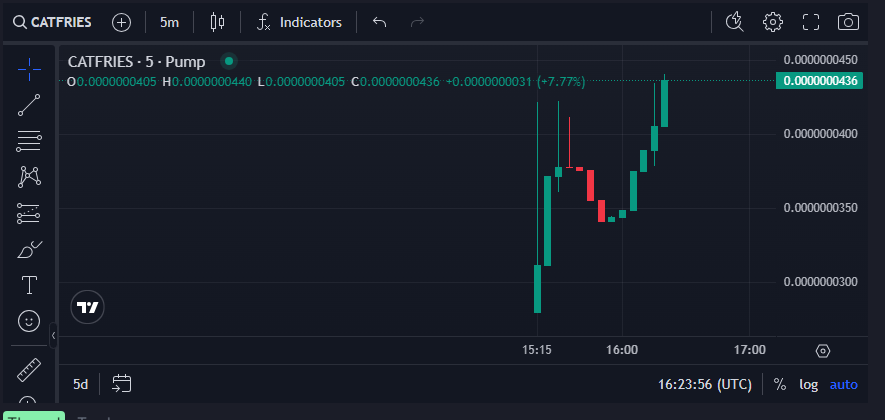Click the compare or add symbol plus icon

(121, 23)
